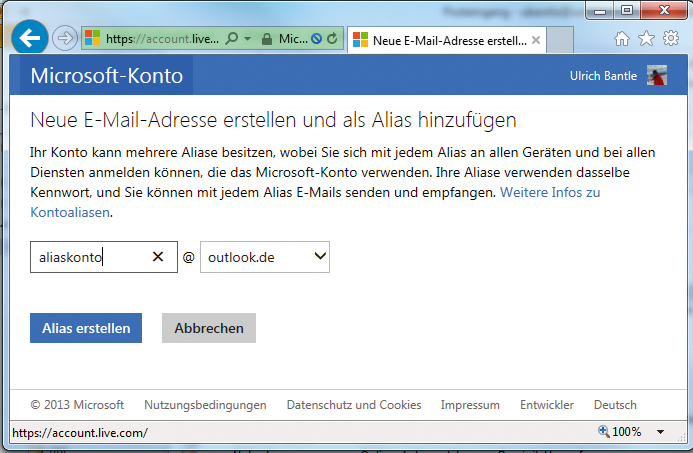Screen dimensions: 693x453
Task: Click the Microsoft logo favicon in address bar
Action: 92,38
